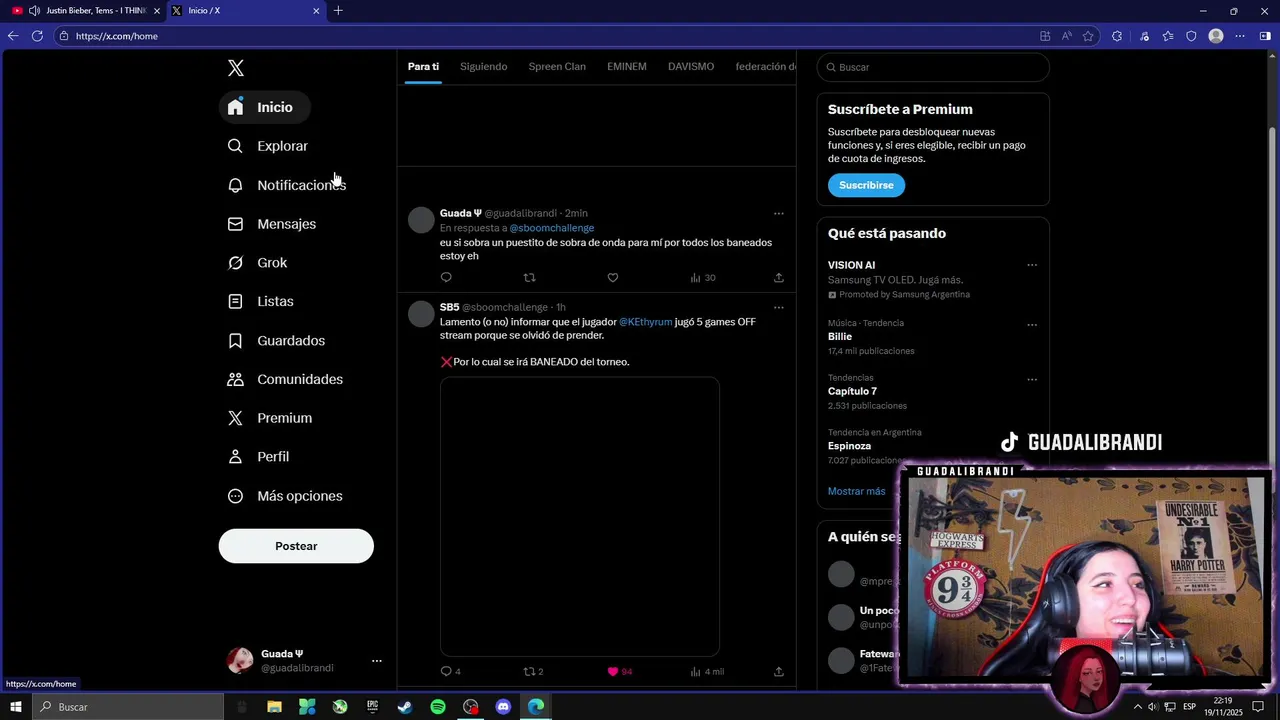The width and height of the screenshot is (1280, 720).
Task: Like Guada's reply post
Action: (613, 277)
